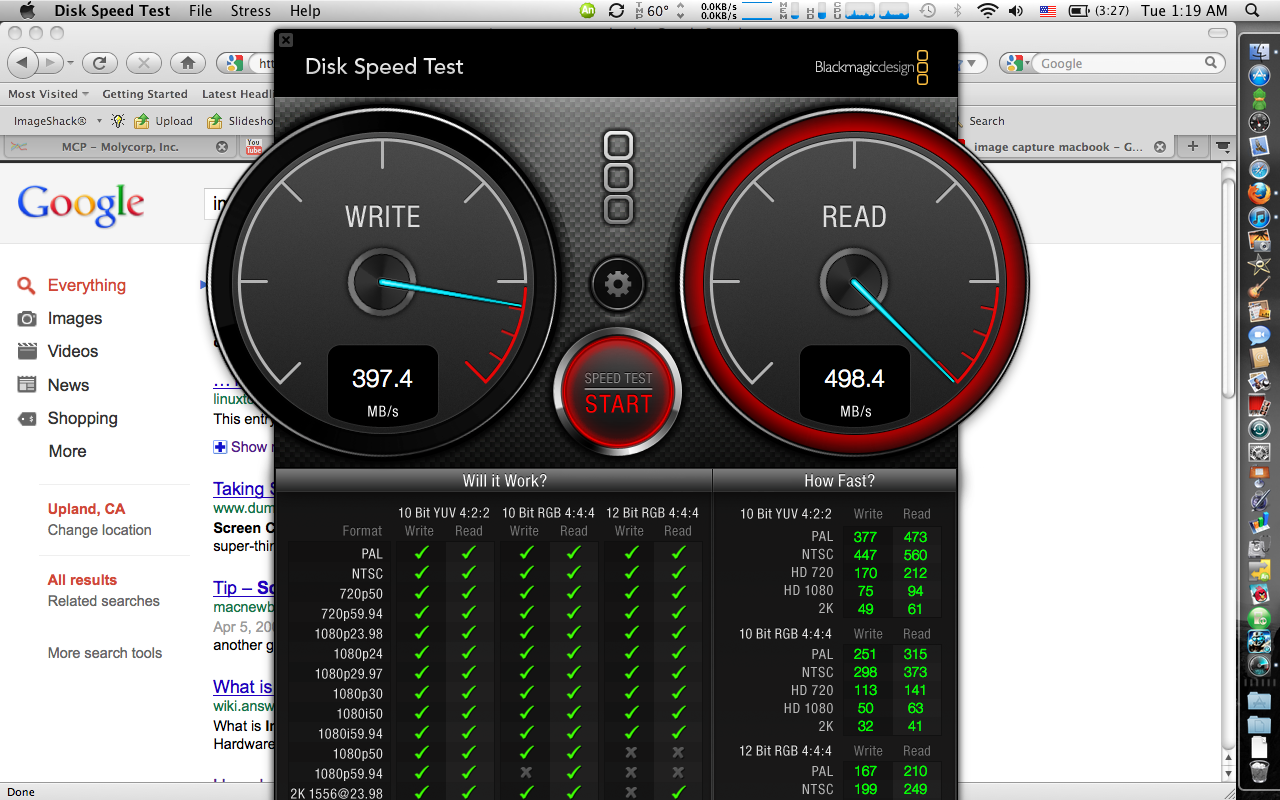
Task: Open Getting Started bookmark
Action: pos(145,94)
